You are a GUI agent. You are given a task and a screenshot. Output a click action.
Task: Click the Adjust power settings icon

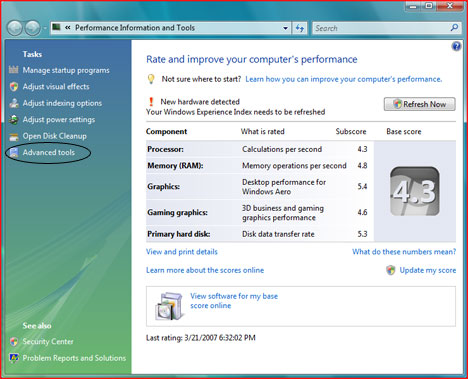14,119
